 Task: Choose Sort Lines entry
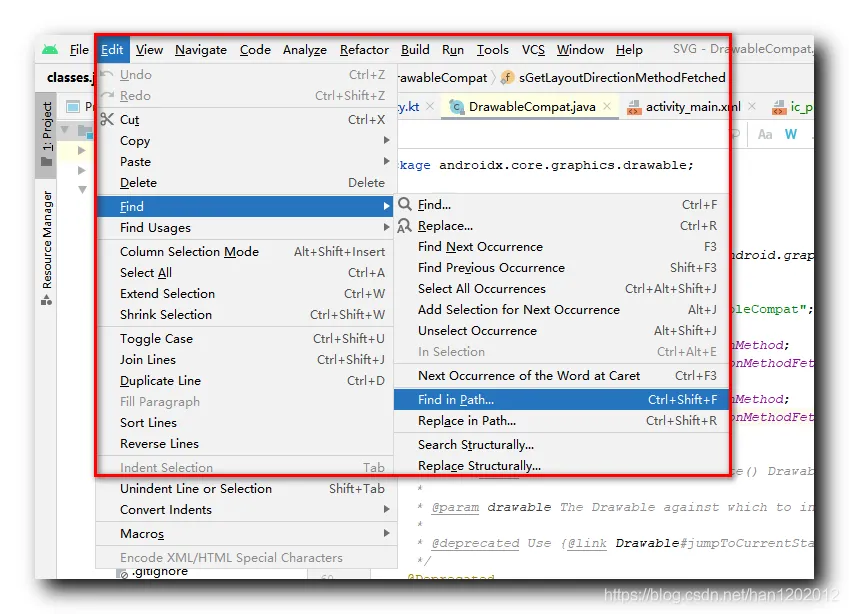point(245,423)
